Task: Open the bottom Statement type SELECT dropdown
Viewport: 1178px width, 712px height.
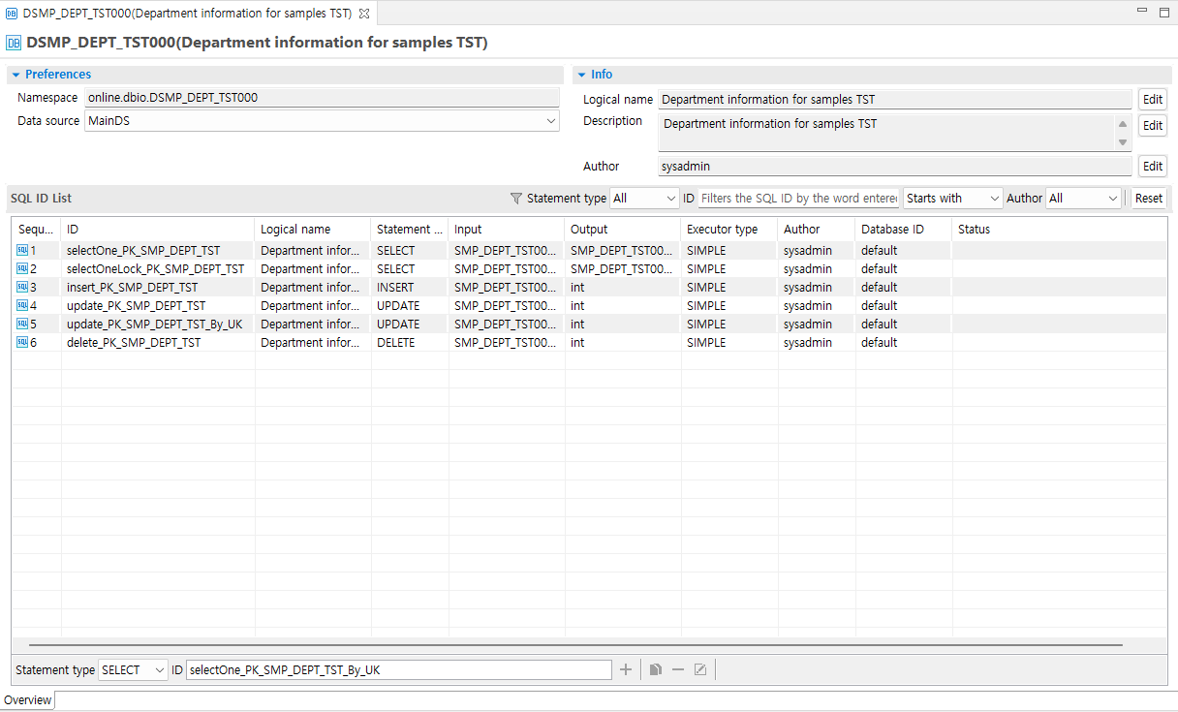Action: [132, 669]
